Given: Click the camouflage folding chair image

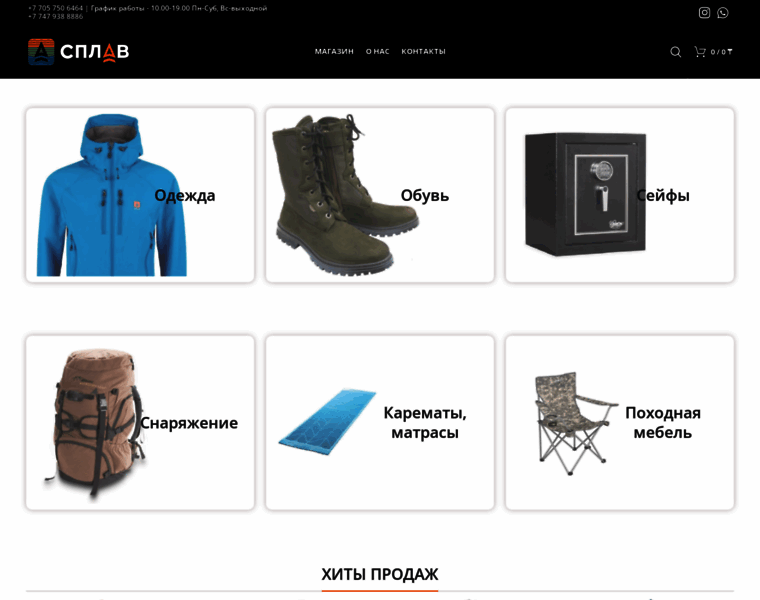Looking at the screenshot, I should click(x=576, y=423).
